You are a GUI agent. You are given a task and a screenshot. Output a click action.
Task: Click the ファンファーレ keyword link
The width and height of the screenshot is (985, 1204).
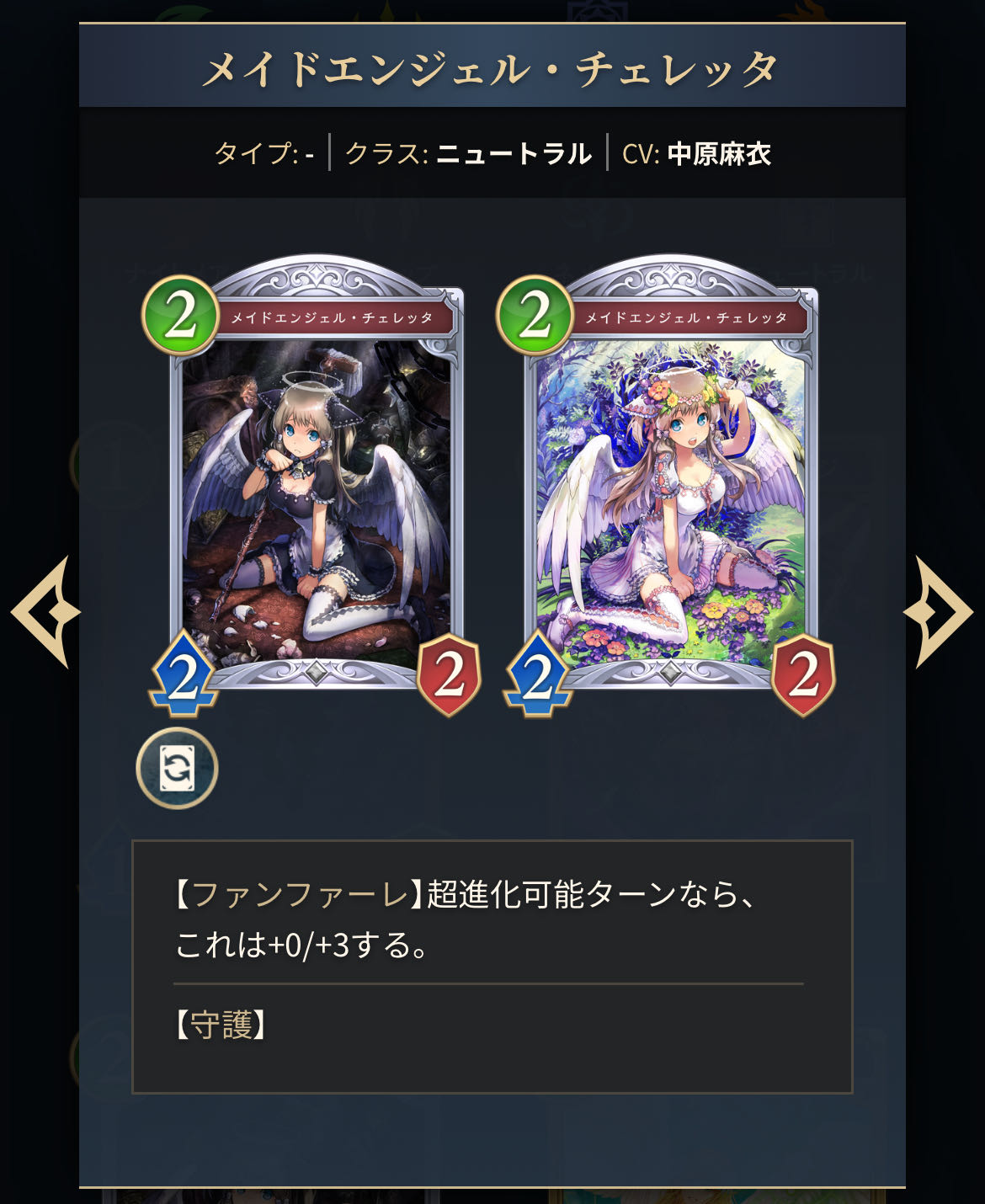click(x=301, y=893)
